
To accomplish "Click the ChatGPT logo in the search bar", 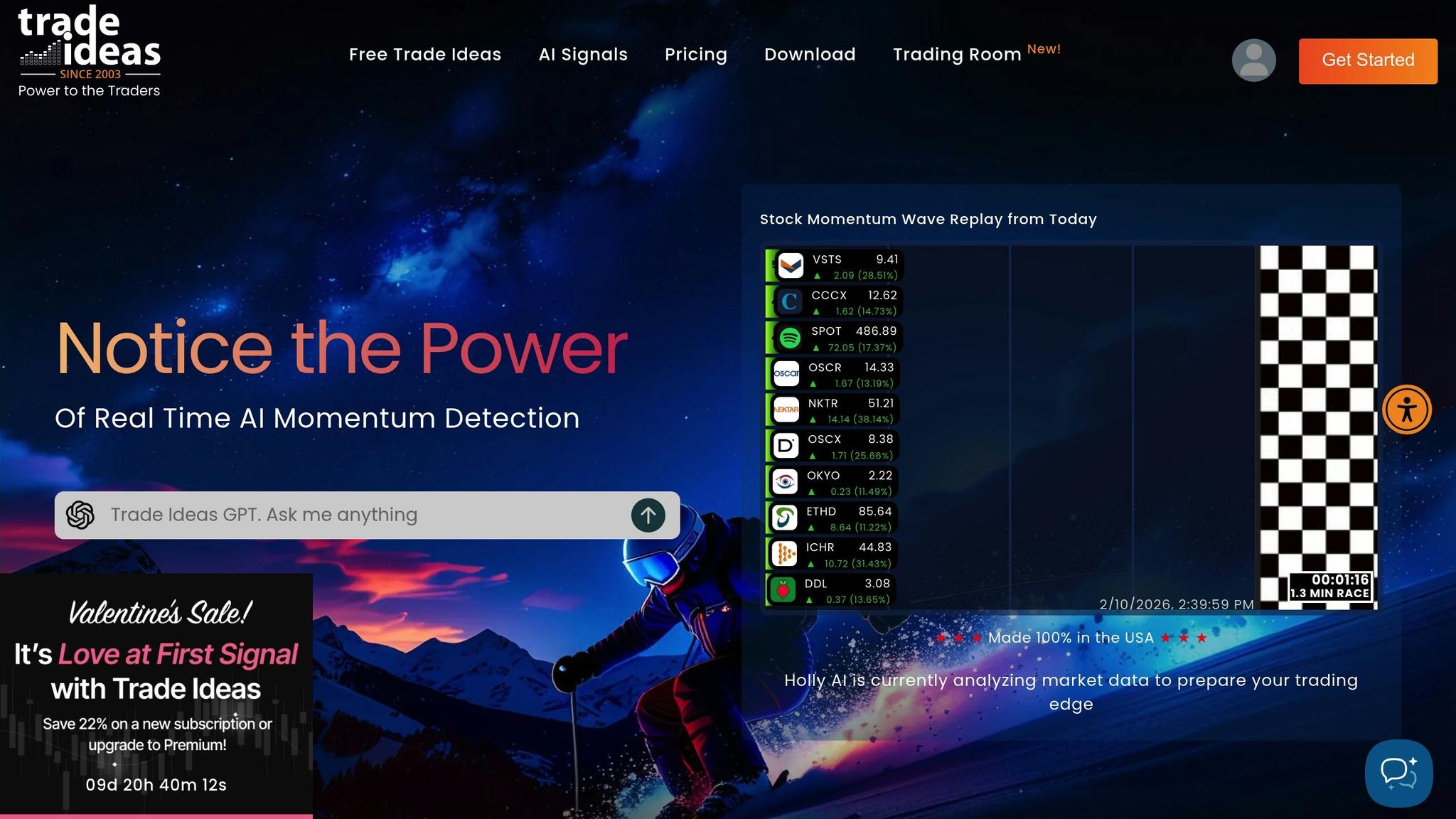I will coord(80,515).
